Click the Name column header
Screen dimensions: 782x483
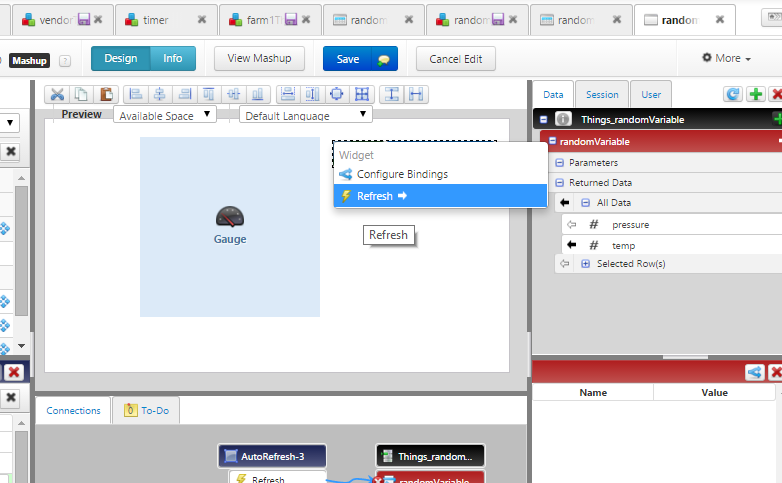point(593,392)
